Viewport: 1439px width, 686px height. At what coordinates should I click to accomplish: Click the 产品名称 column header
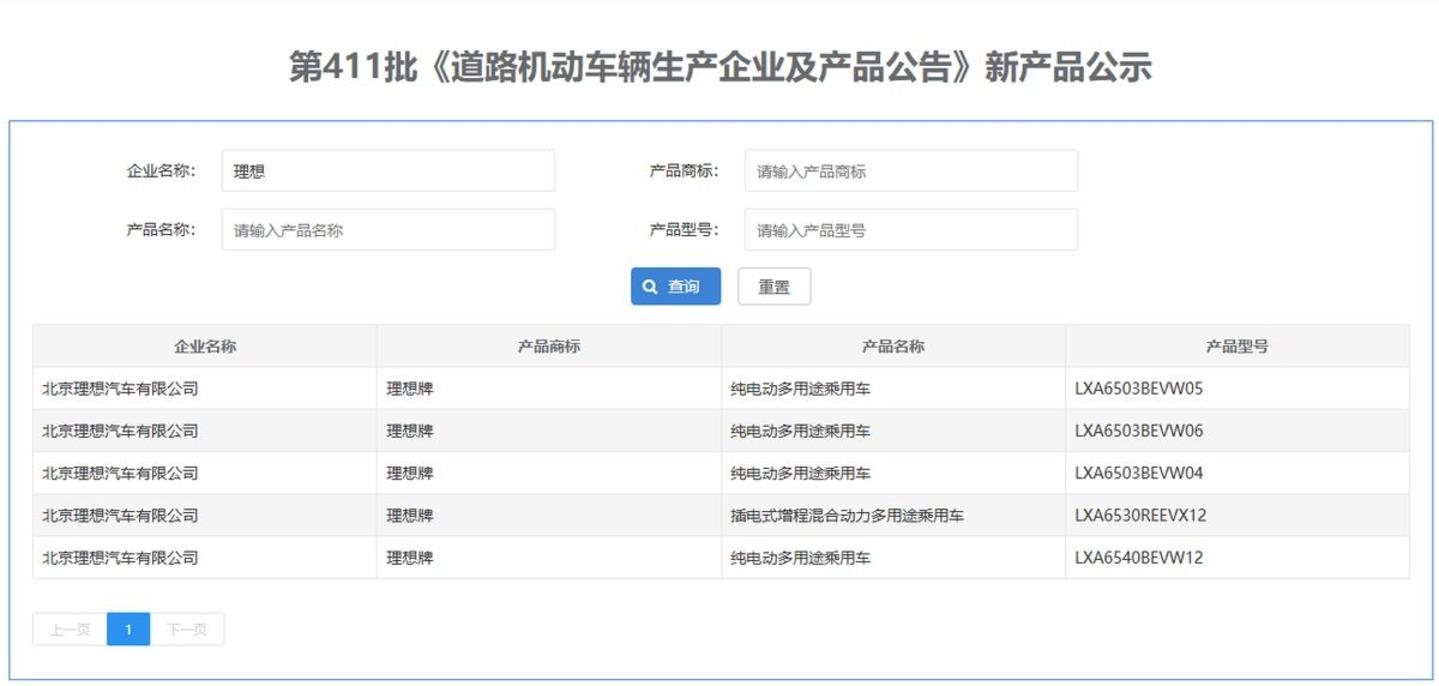tap(893, 346)
